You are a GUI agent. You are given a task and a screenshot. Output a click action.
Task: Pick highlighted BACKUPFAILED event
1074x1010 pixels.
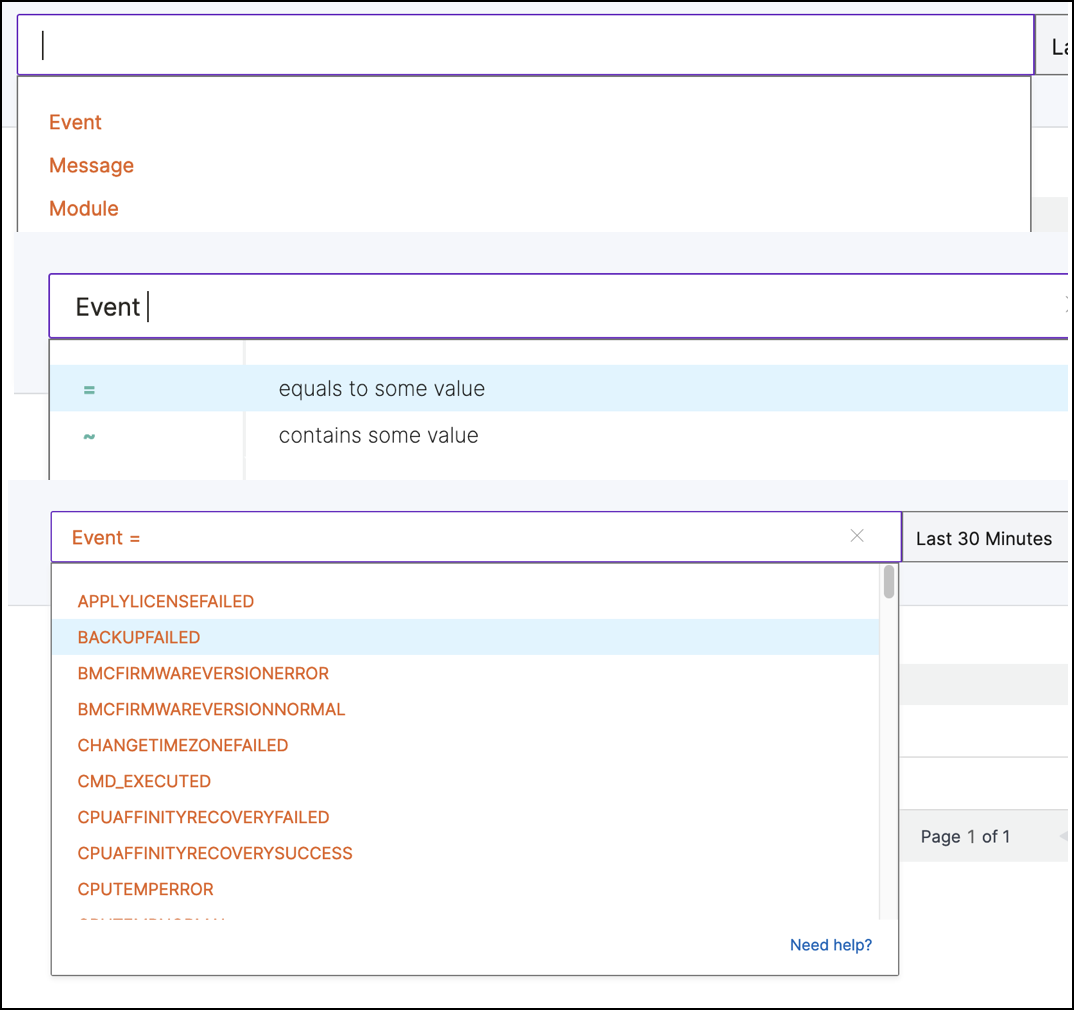point(466,637)
